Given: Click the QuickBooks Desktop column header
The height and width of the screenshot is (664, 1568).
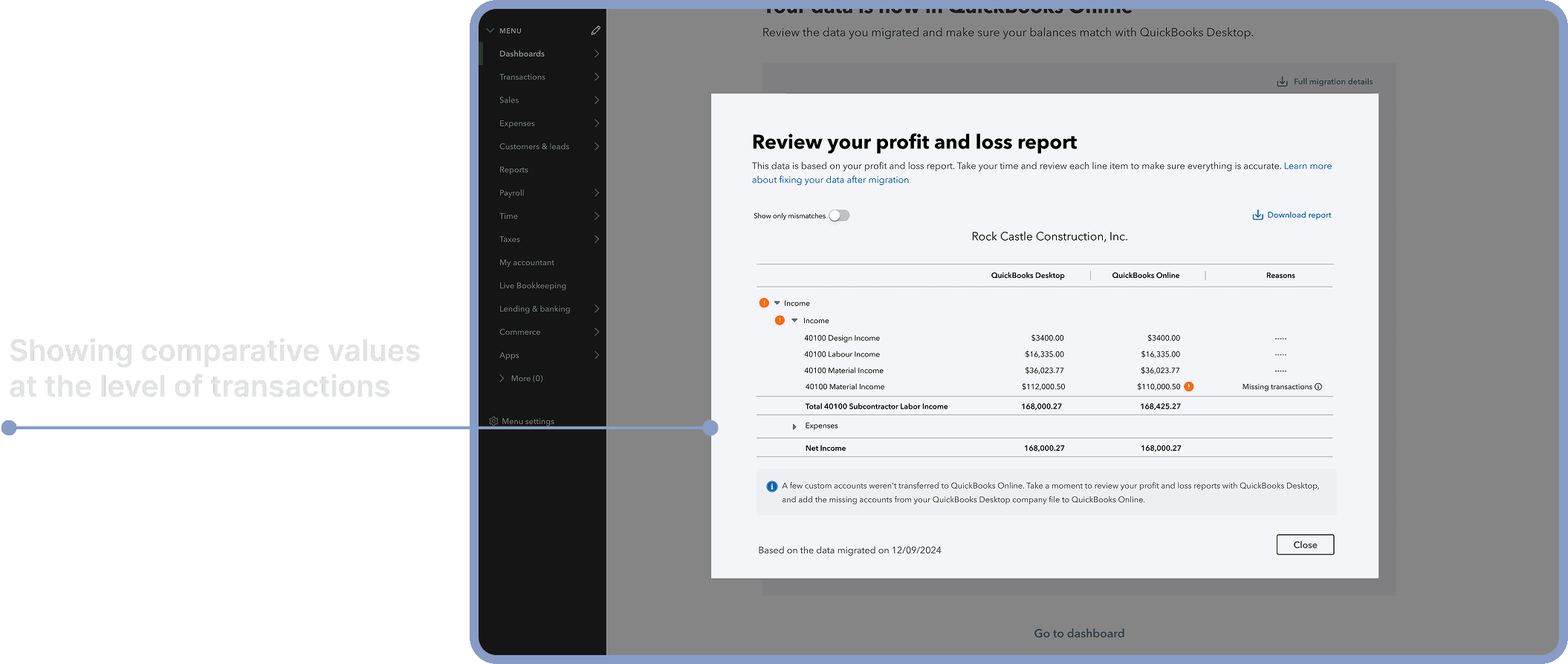Looking at the screenshot, I should tap(1028, 276).
